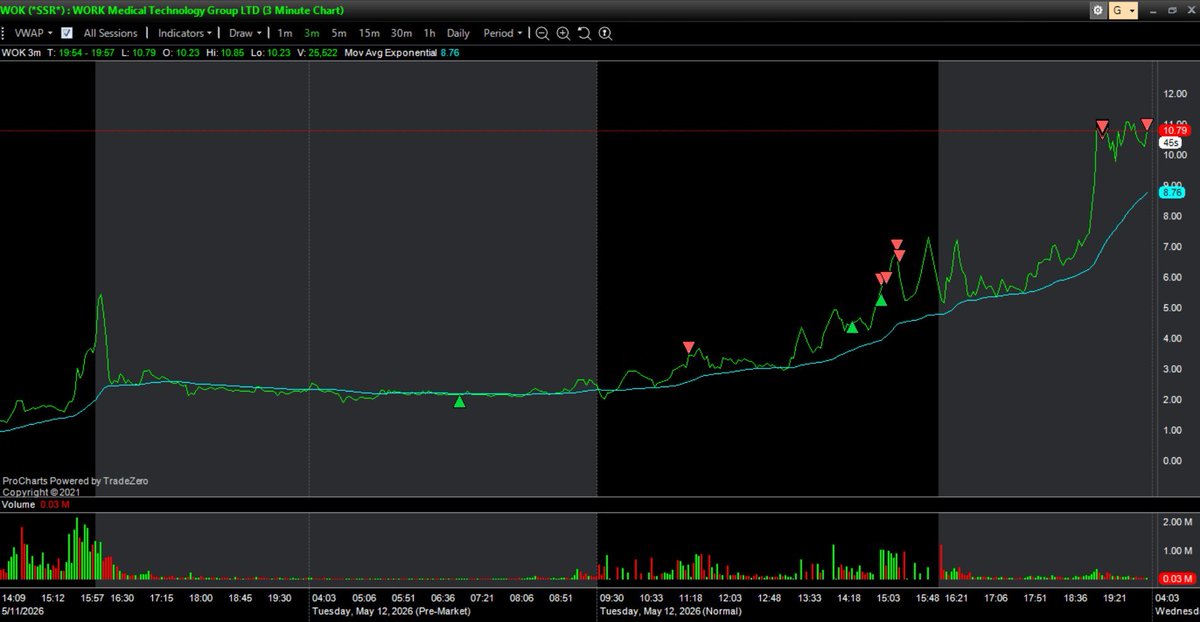The height and width of the screenshot is (622, 1200).
Task: Click the topmost red sell marker above 7.00
Action: [897, 244]
